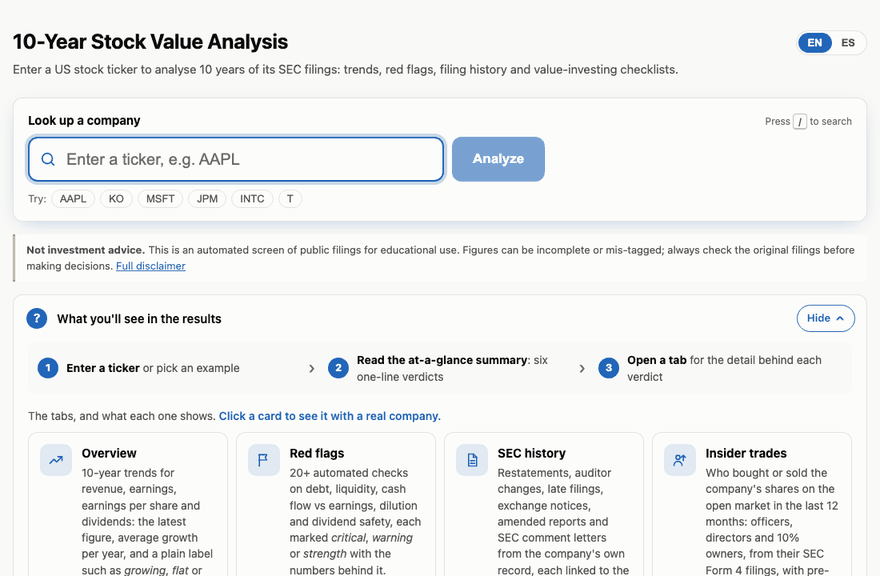Image resolution: width=880 pixels, height=576 pixels.
Task: Click the step 2 numbered circle
Action: coord(338,368)
